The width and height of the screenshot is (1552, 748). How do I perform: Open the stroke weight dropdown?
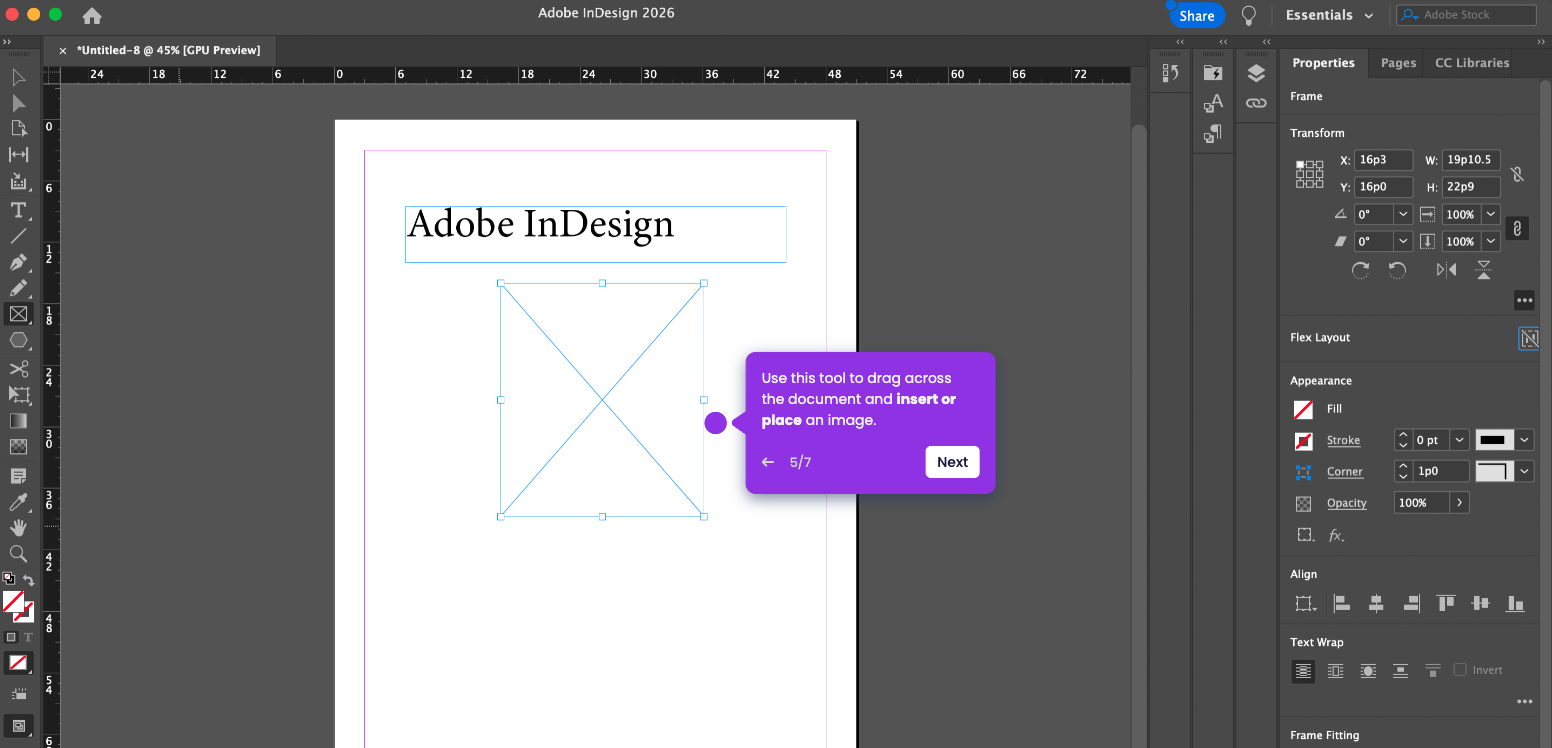click(1460, 440)
